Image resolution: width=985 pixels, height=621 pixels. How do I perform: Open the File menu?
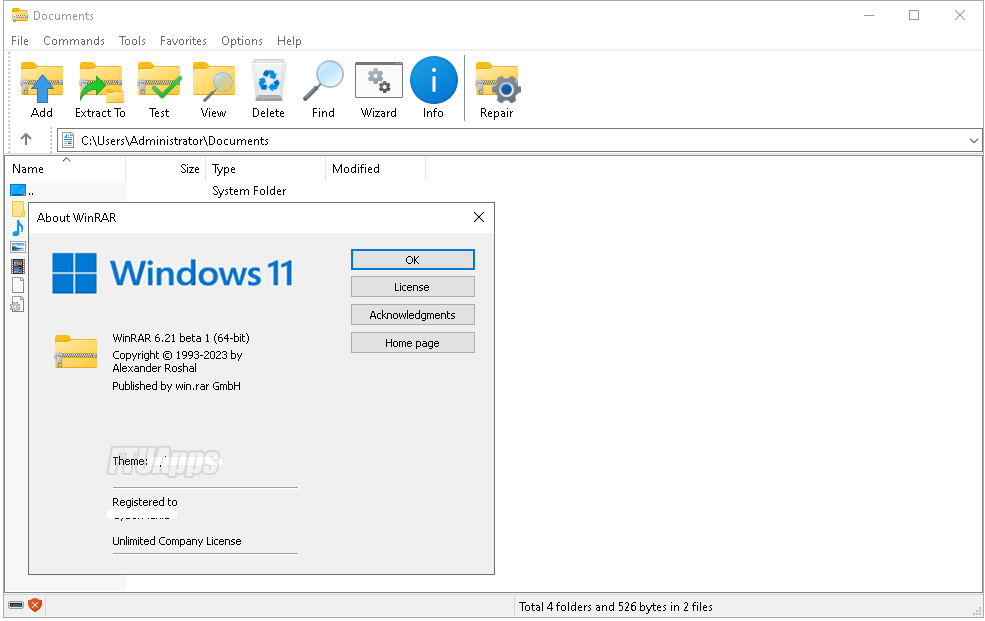[20, 41]
